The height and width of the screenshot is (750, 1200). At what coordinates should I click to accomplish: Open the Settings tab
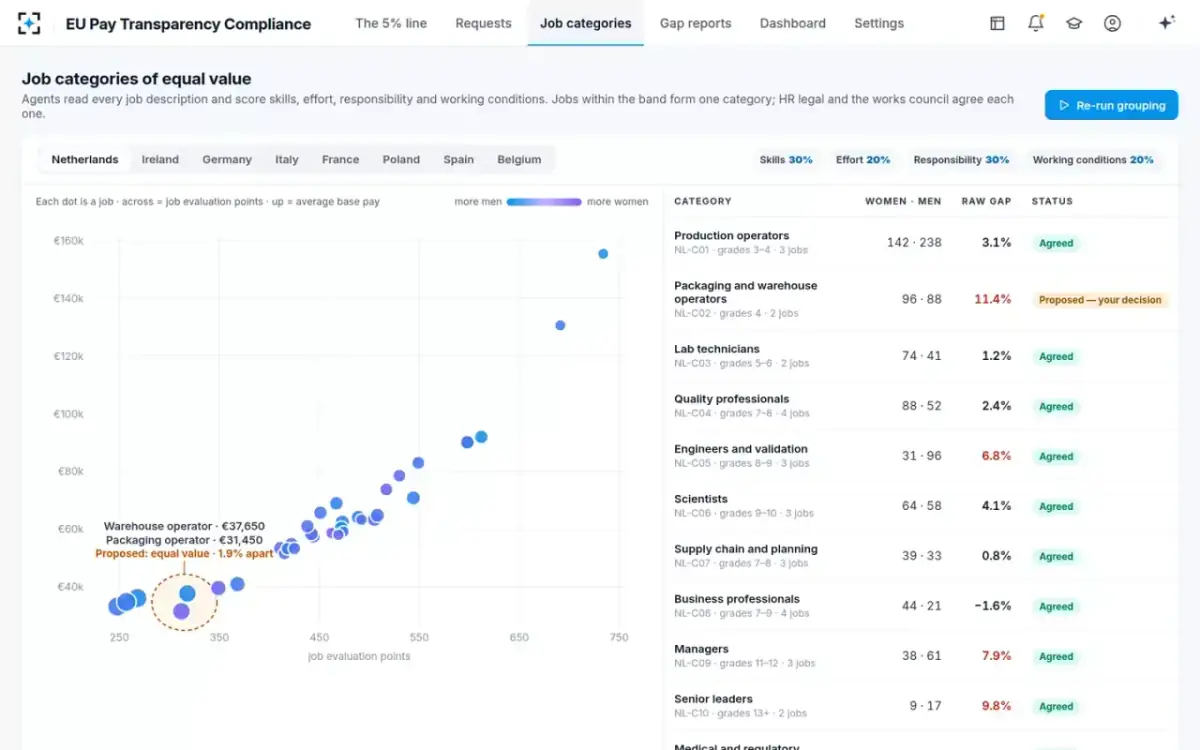tap(879, 23)
